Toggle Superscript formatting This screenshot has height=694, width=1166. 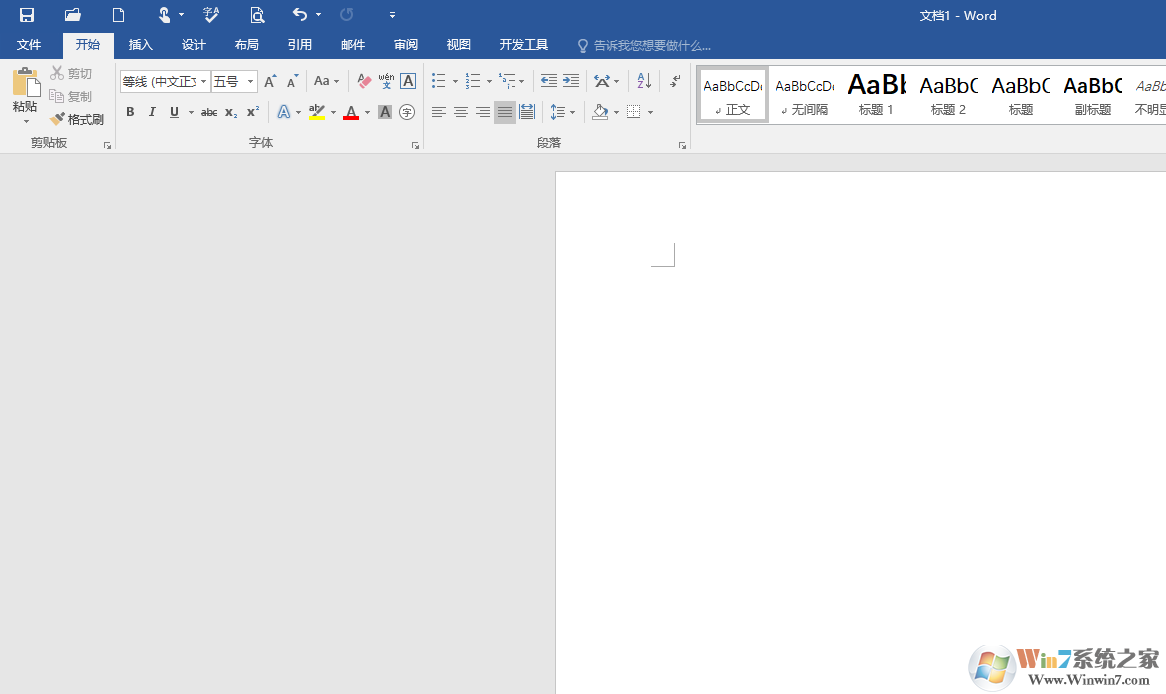coord(253,112)
